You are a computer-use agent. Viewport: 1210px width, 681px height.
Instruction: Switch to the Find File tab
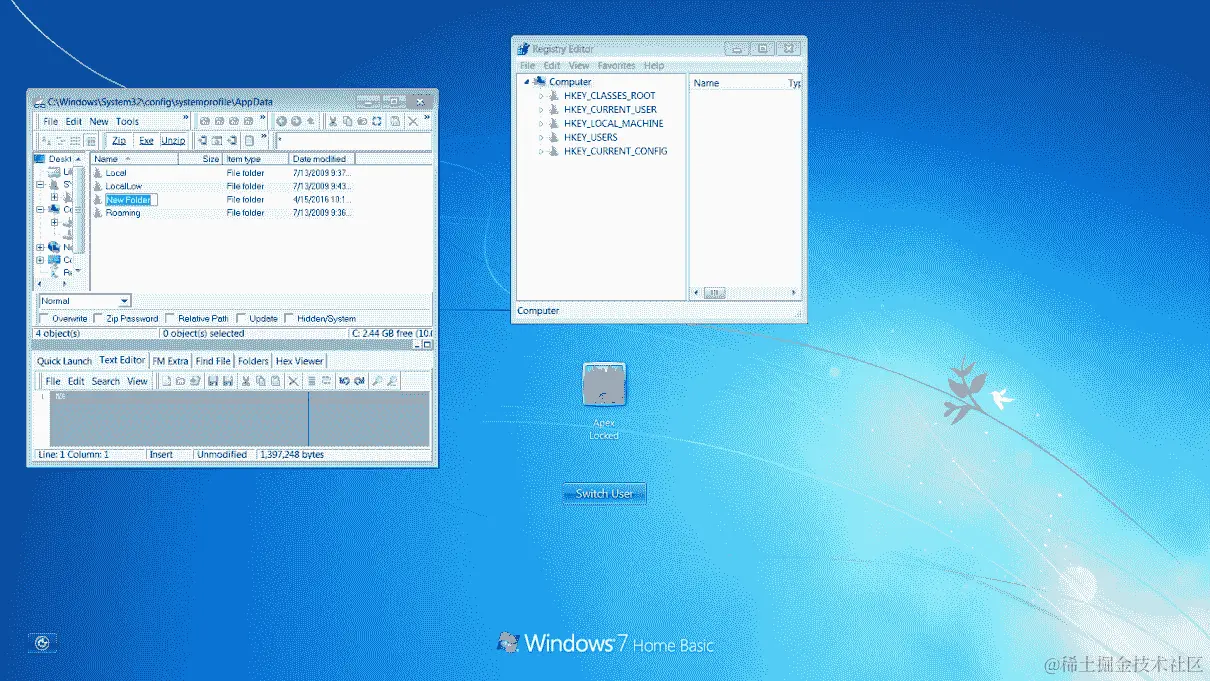pos(213,361)
